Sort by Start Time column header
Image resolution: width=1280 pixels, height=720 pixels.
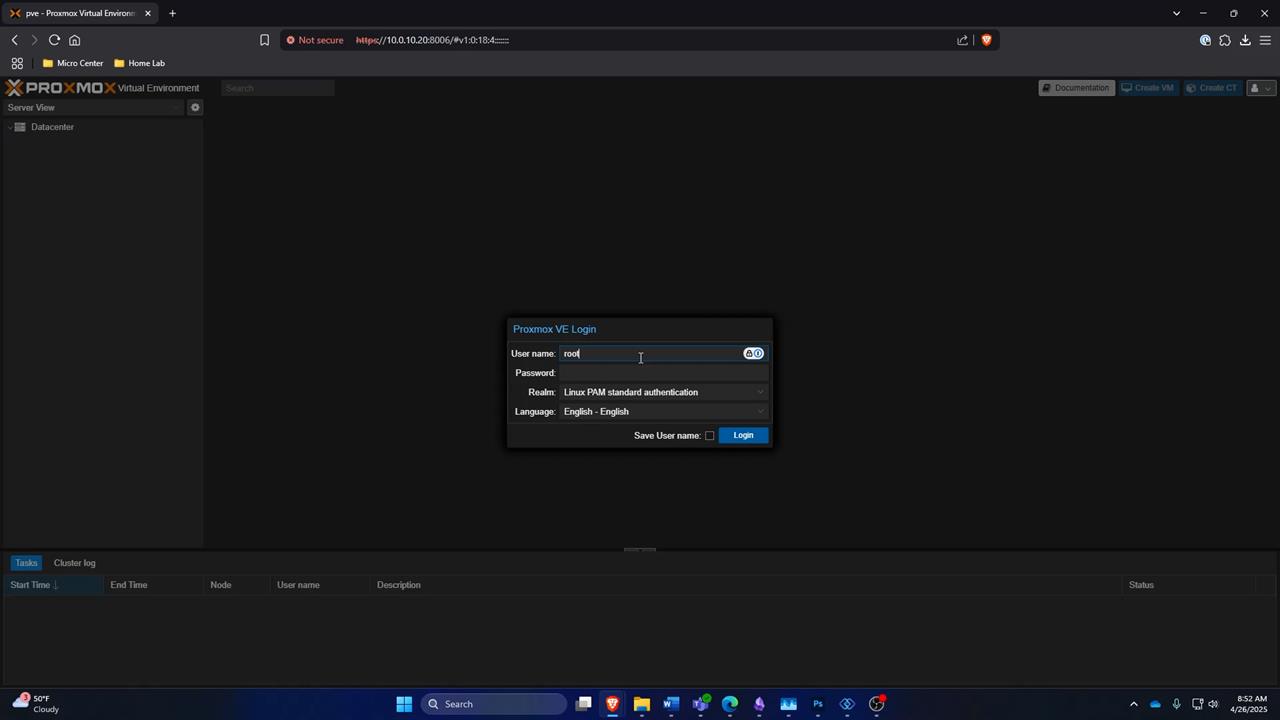click(52, 585)
